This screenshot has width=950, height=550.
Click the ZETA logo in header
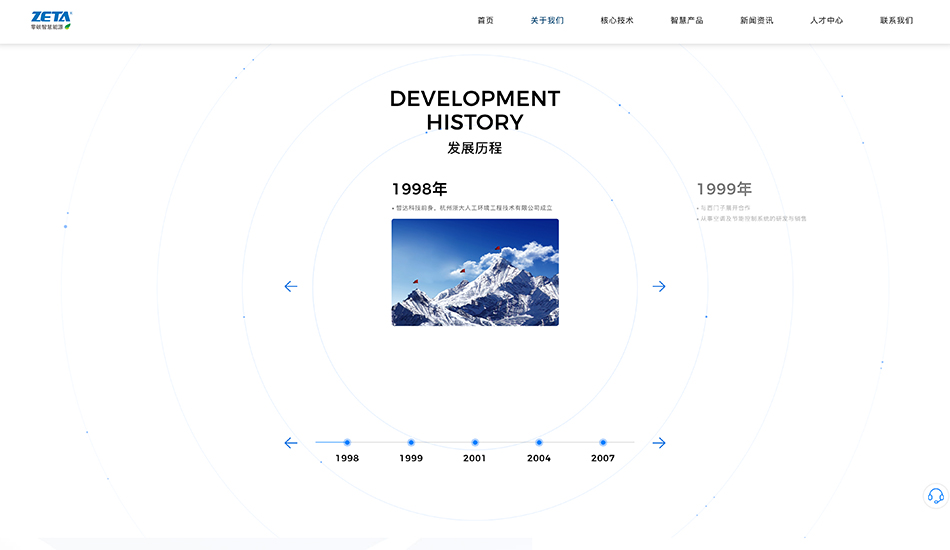51,20
